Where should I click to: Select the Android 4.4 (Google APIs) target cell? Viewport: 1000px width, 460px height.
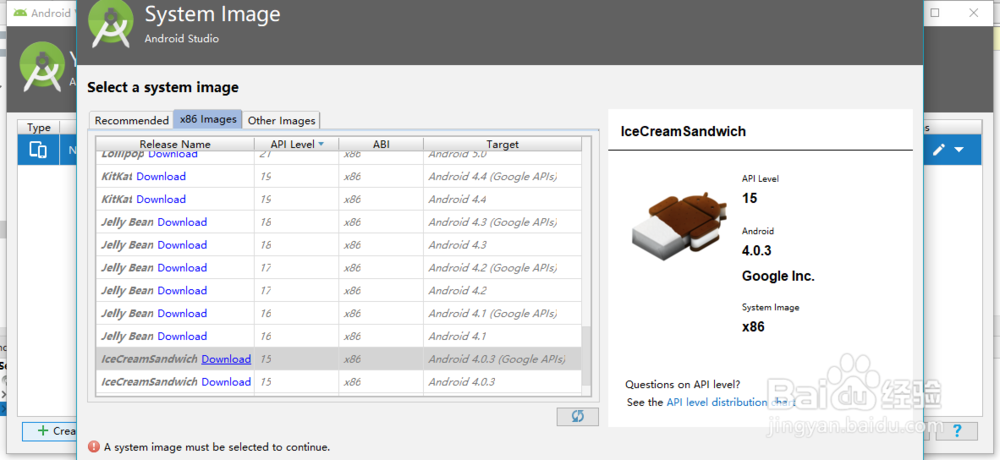pos(503,176)
